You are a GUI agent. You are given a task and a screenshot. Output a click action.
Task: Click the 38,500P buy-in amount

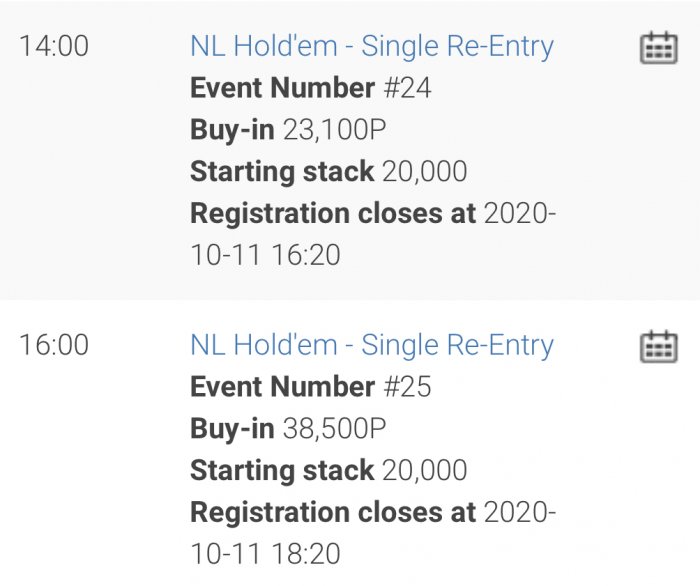(x=334, y=429)
